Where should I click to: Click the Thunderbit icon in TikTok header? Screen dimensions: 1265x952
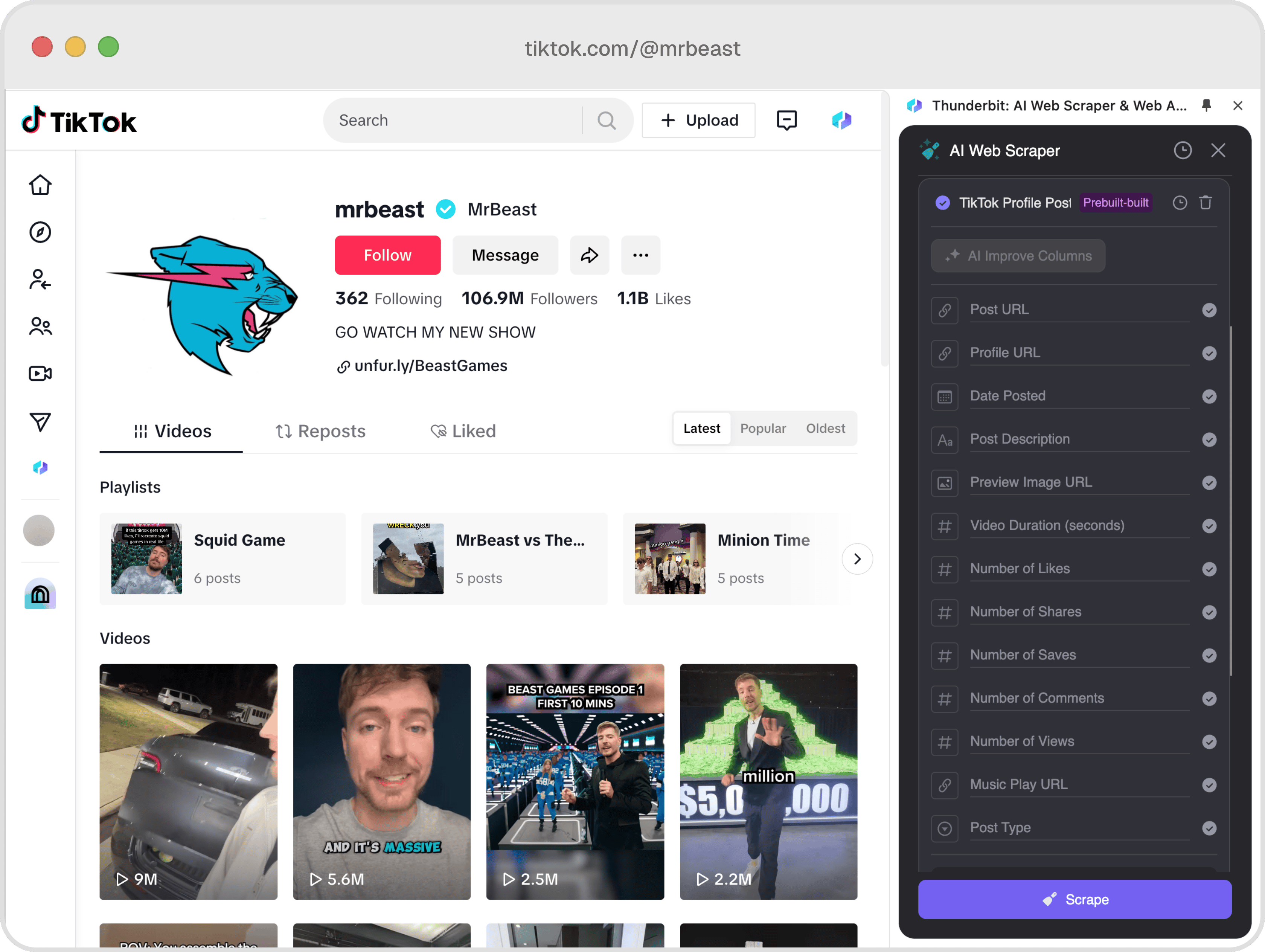click(841, 120)
